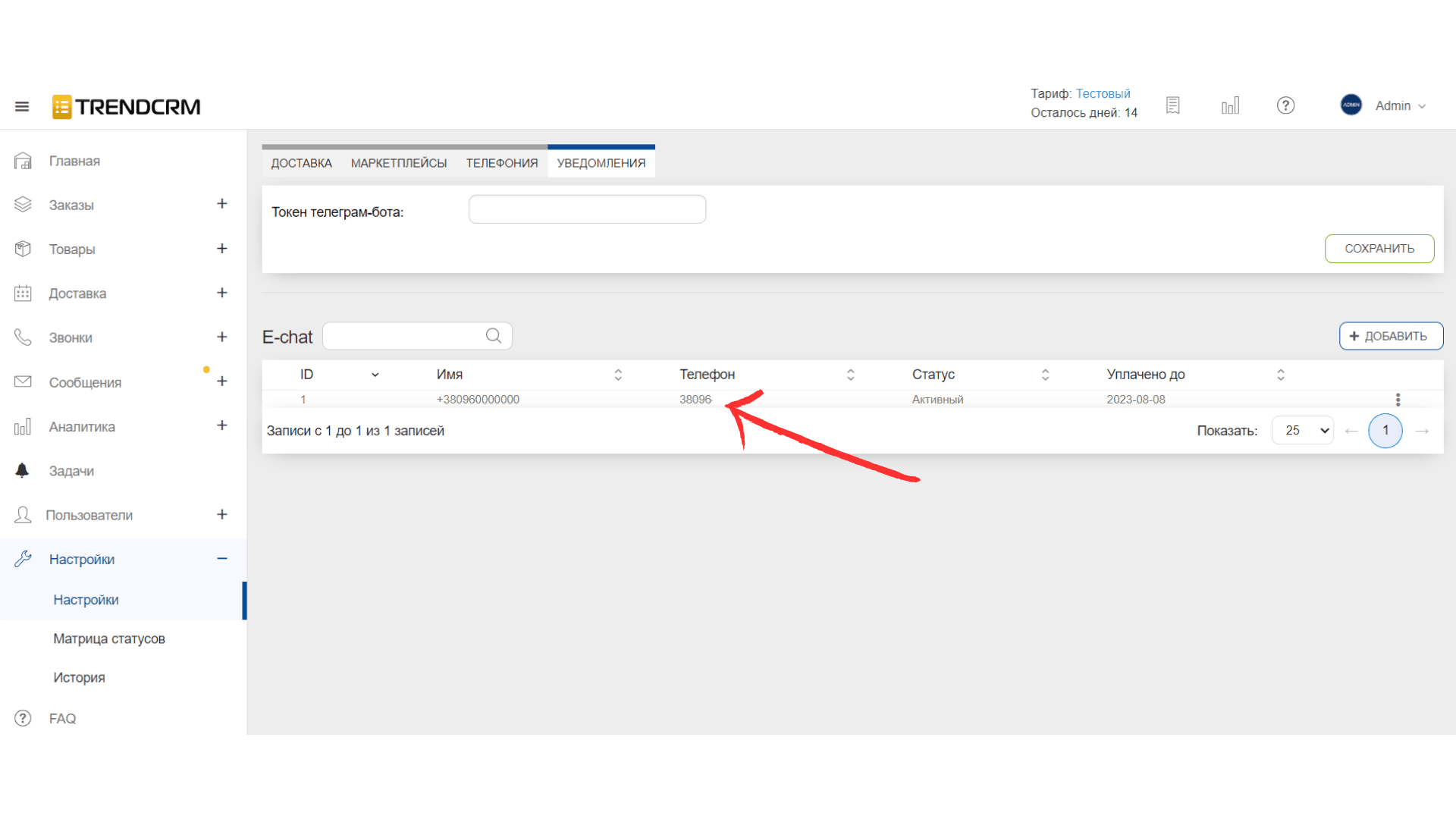Image resolution: width=1456 pixels, height=819 pixels.
Task: Expand the Заказы submenu with plus
Action: pyautogui.click(x=222, y=204)
